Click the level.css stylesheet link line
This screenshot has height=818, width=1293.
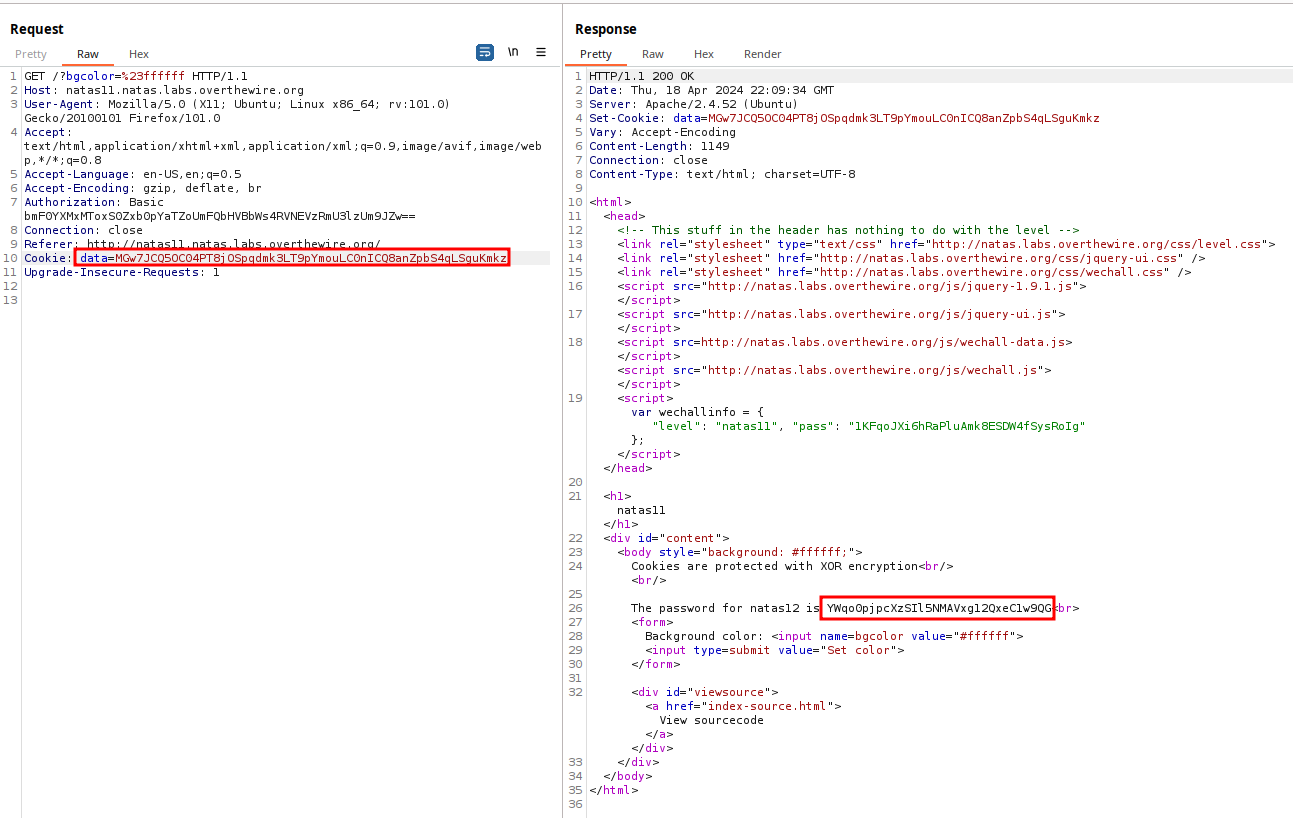tap(946, 244)
